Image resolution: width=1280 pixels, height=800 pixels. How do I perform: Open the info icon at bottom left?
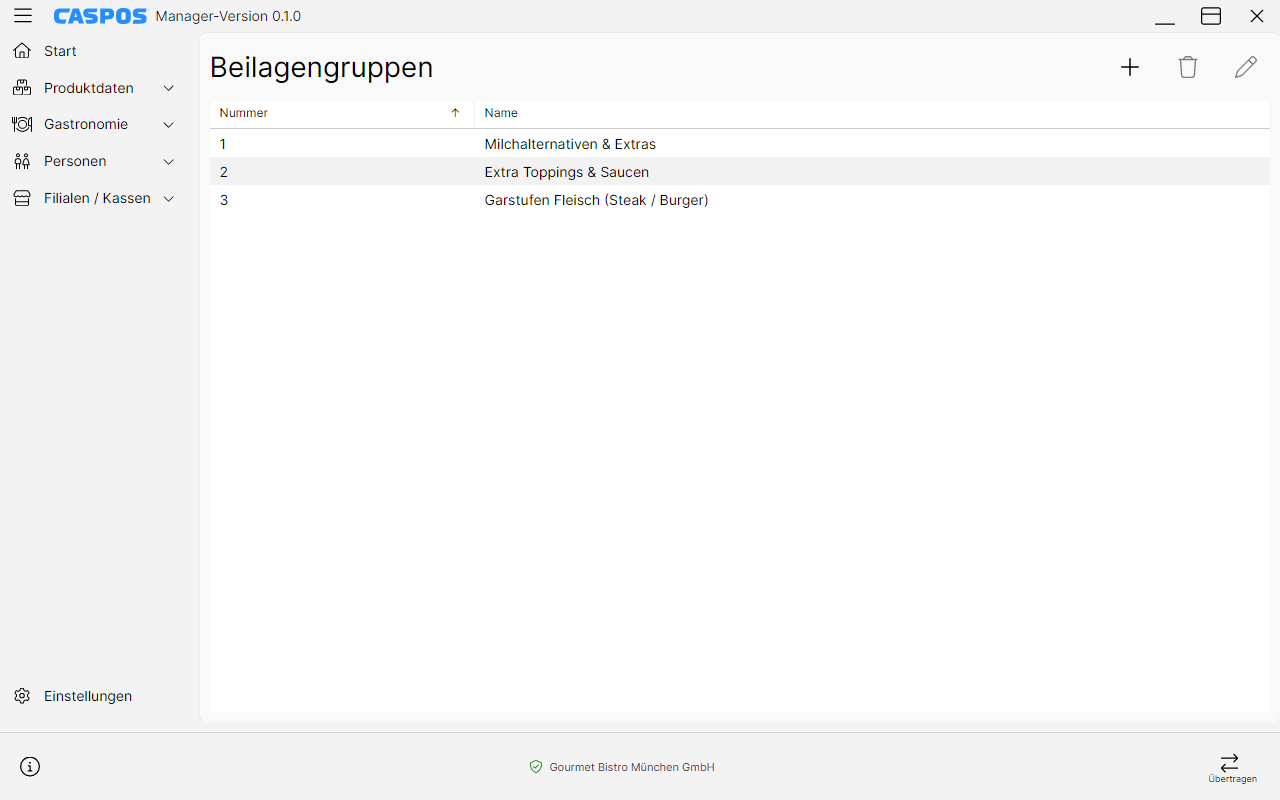coord(30,767)
